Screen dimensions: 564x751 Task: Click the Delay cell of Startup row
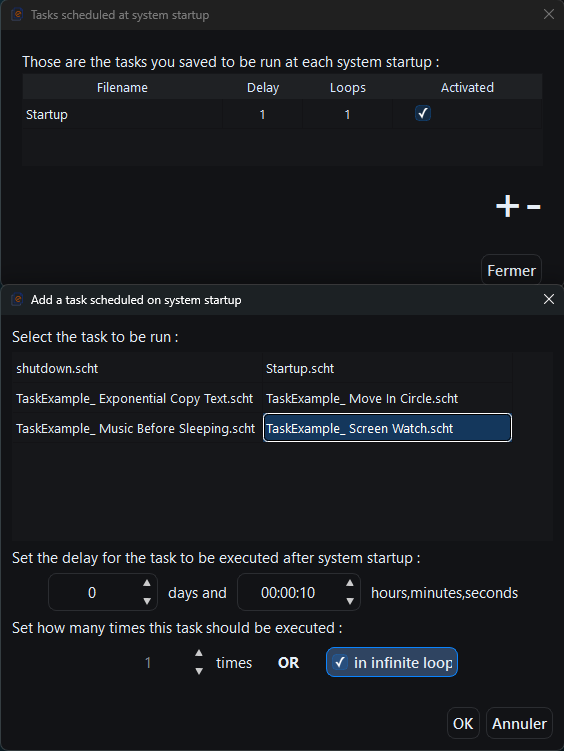coord(263,114)
